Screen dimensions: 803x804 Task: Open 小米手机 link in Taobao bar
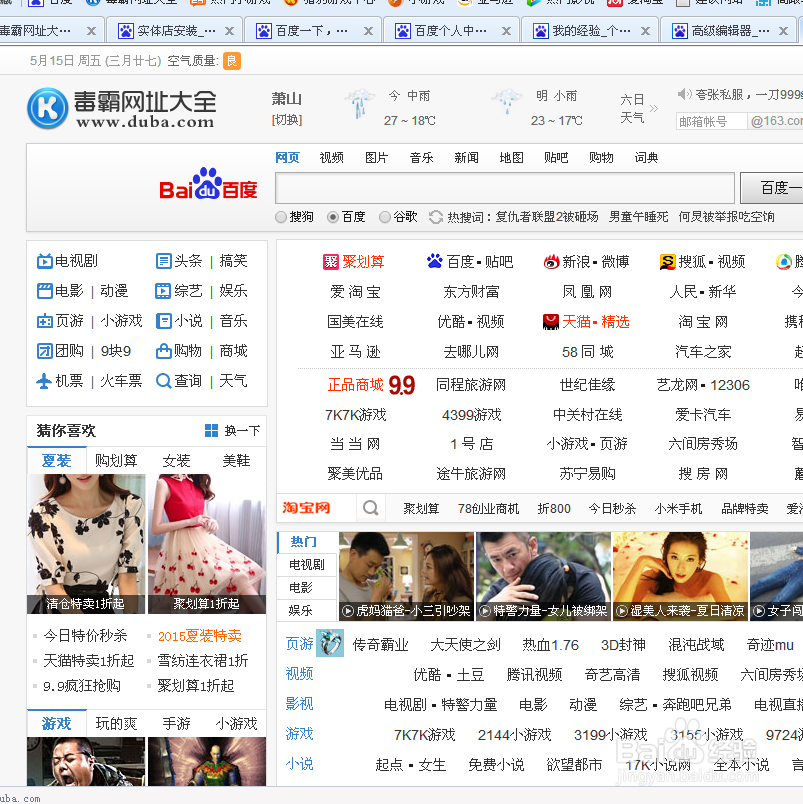point(678,508)
